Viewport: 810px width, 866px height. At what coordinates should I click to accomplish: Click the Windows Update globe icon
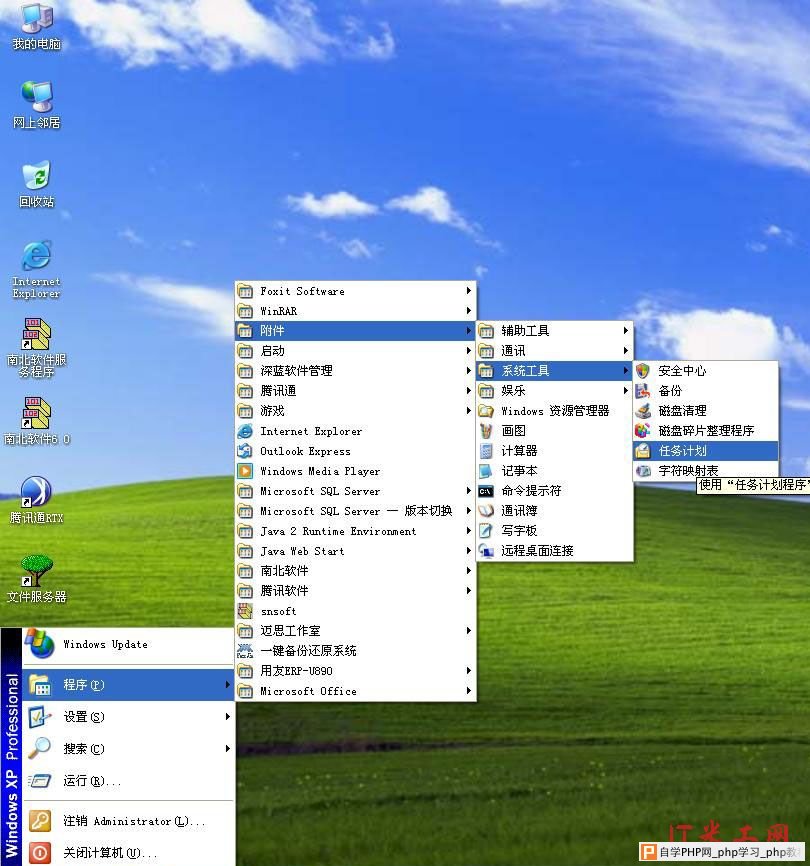[40, 645]
